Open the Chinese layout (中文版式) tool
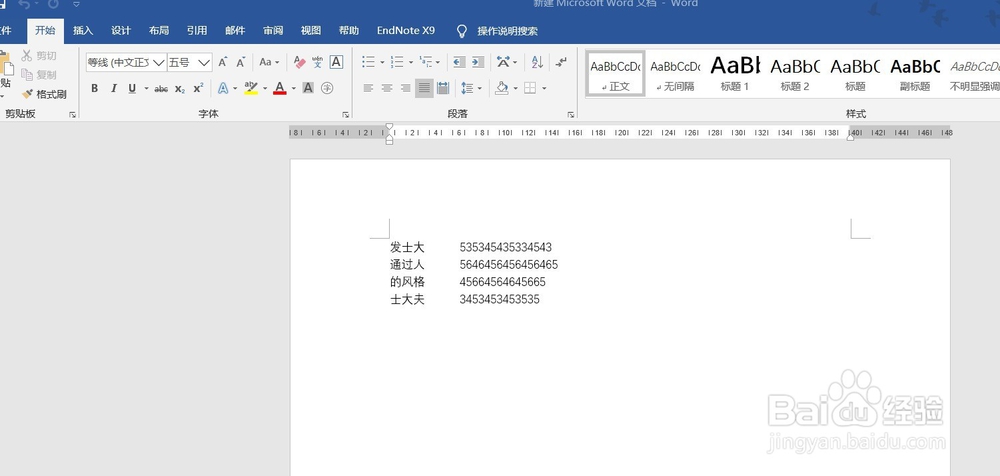This screenshot has height=476, width=1000. 504,62
